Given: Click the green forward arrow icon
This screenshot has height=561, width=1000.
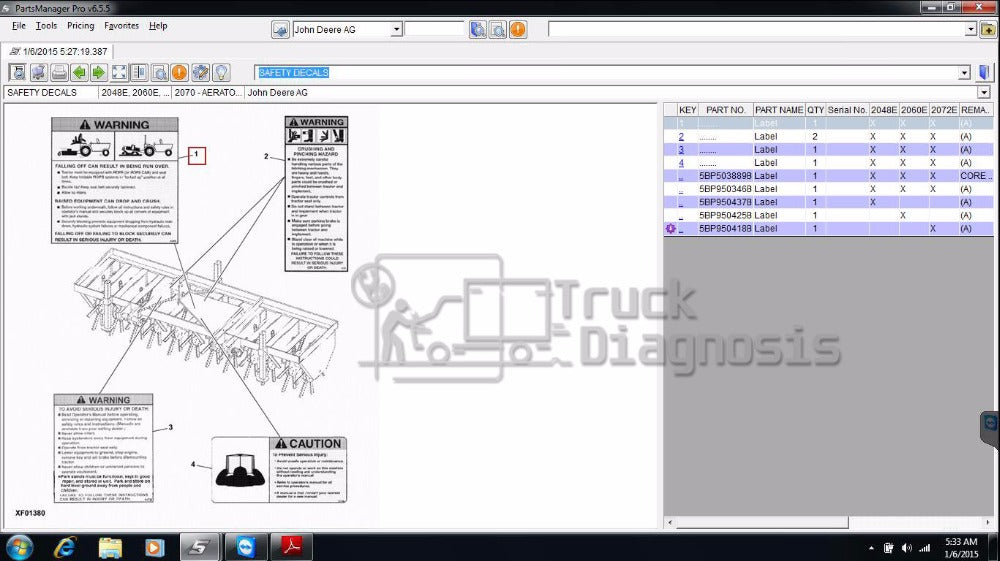Looking at the screenshot, I should tap(98, 72).
